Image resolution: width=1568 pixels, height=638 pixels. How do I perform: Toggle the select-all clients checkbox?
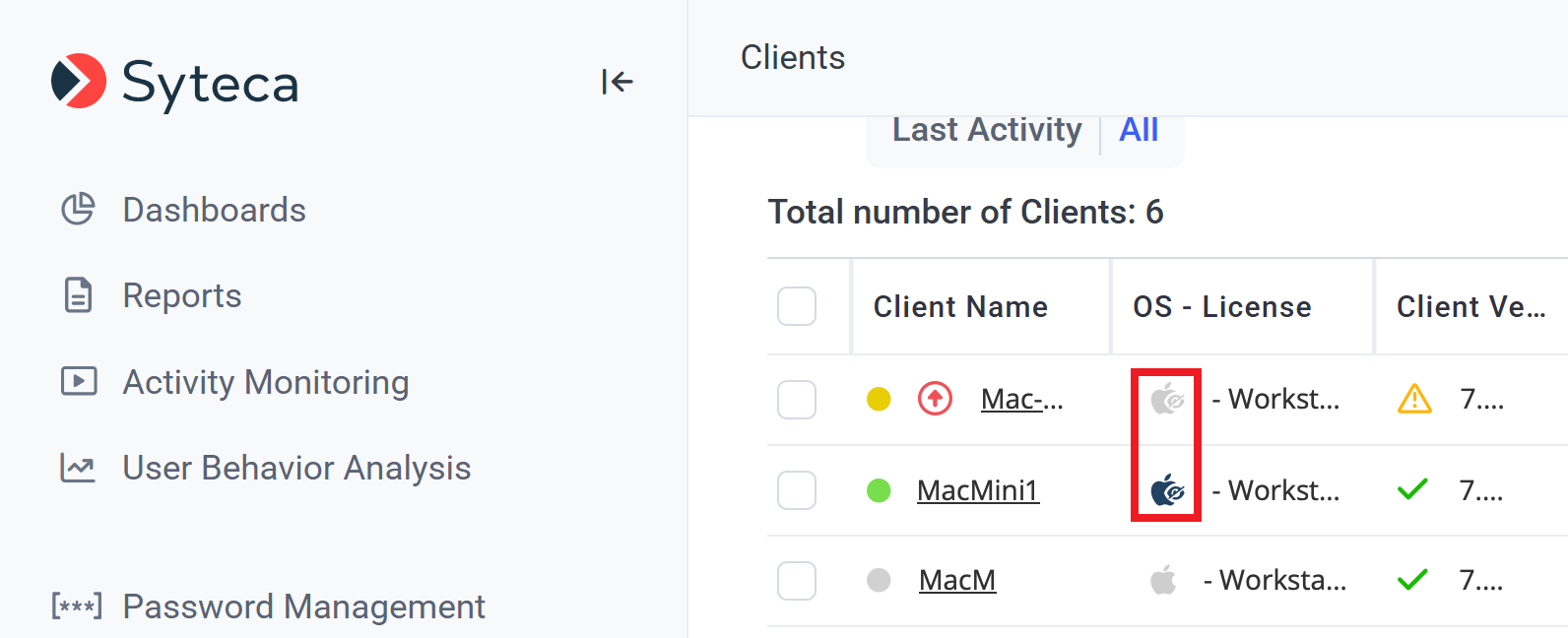(x=797, y=306)
